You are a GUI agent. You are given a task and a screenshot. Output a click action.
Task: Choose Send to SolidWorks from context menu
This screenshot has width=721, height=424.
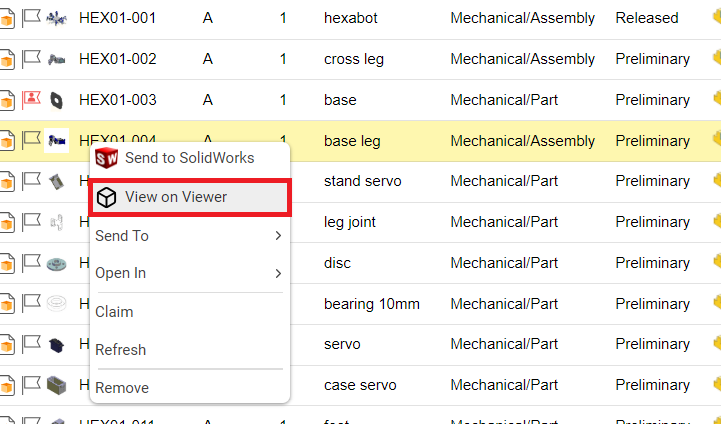(x=189, y=158)
